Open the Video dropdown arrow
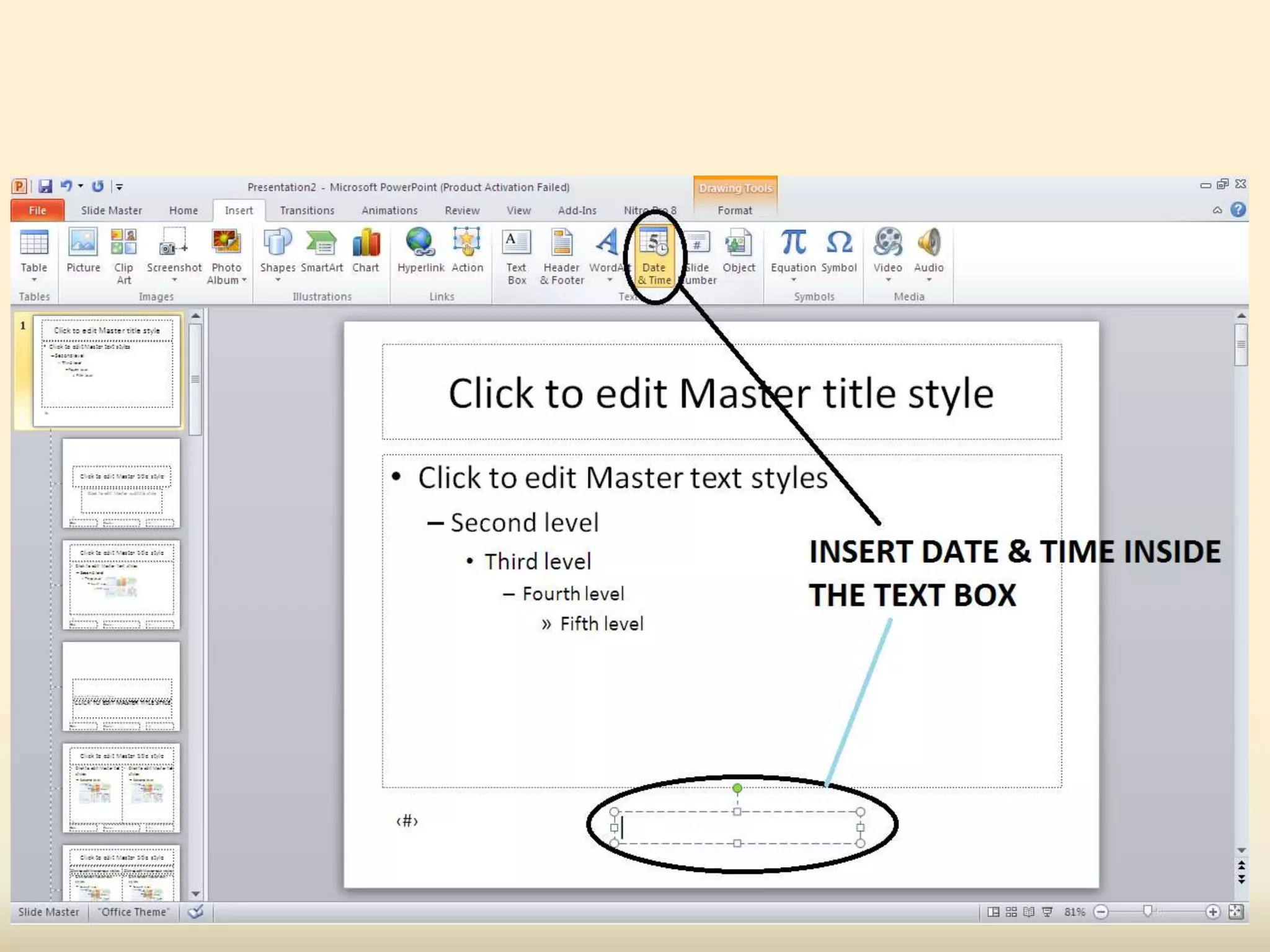Viewport: 1270px width, 952px height. click(887, 280)
